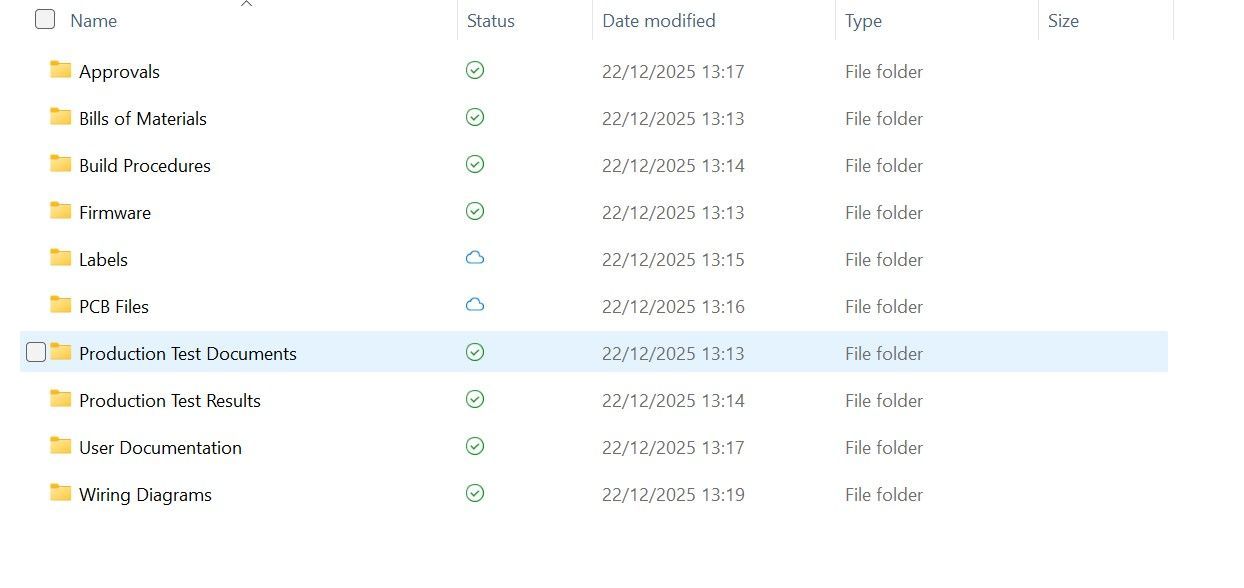Screen dimensions: 1244x588
Task: Click the folder icon for Bills of Materials
Action: pyautogui.click(x=60, y=117)
